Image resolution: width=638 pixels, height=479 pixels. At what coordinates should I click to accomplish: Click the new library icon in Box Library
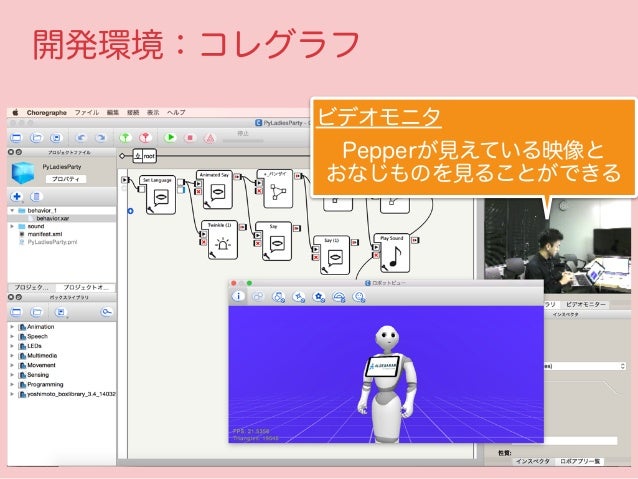[16, 313]
